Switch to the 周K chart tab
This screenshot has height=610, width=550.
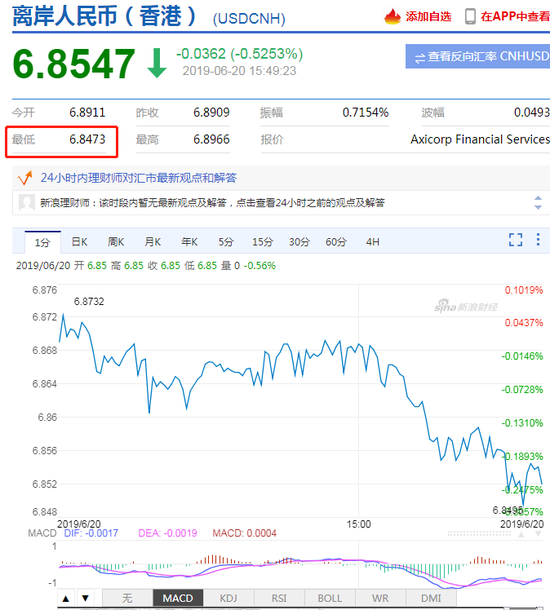[116, 242]
